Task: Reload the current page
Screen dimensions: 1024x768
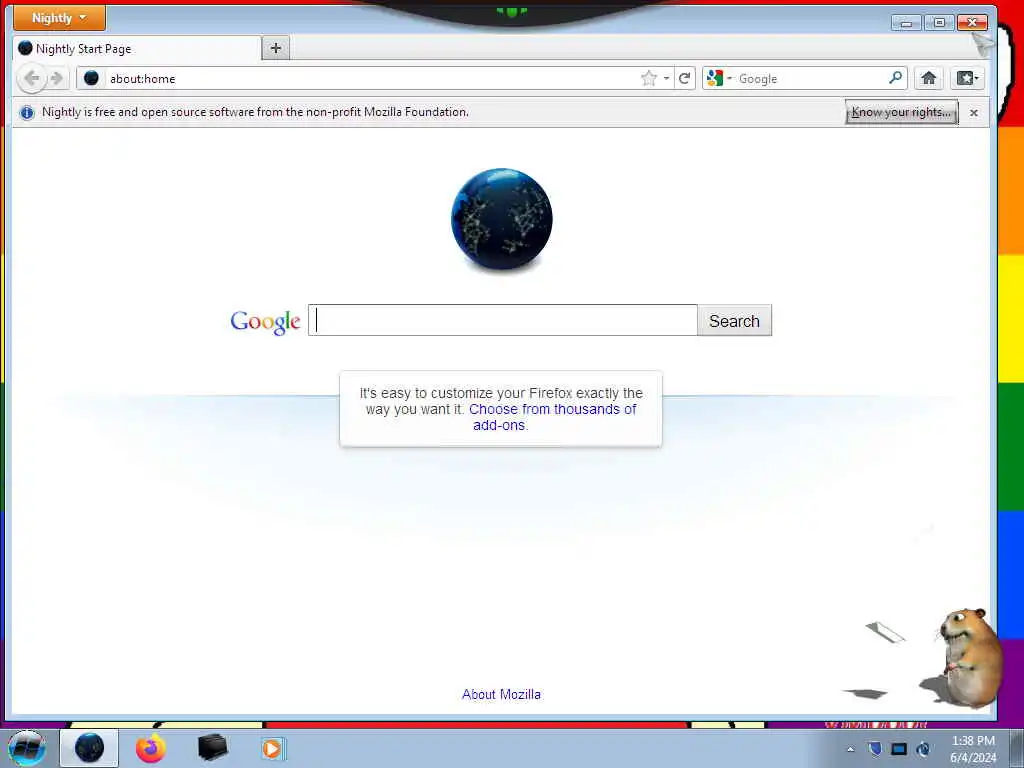Action: click(x=684, y=78)
